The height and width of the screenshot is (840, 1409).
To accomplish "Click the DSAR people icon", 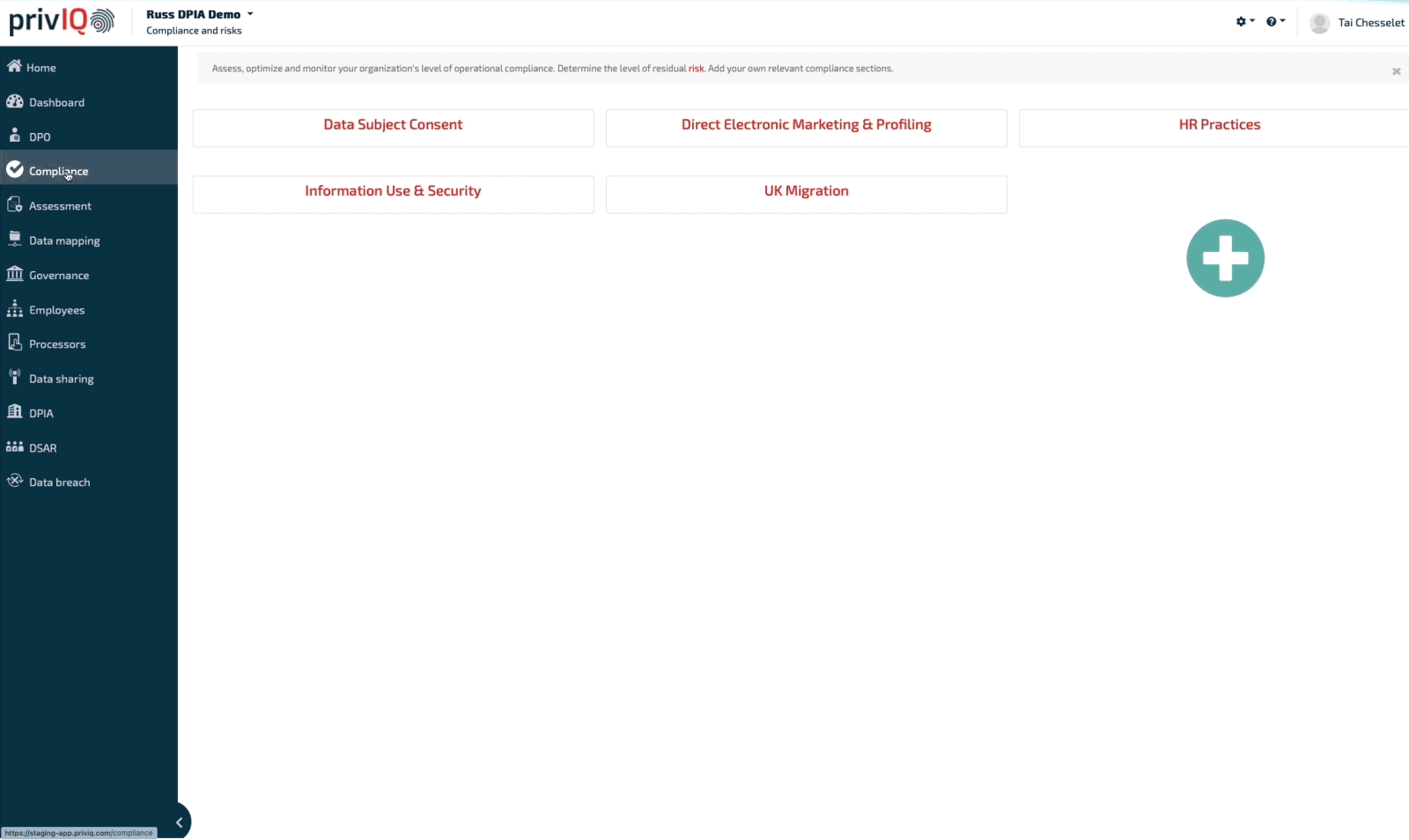I will (x=14, y=446).
